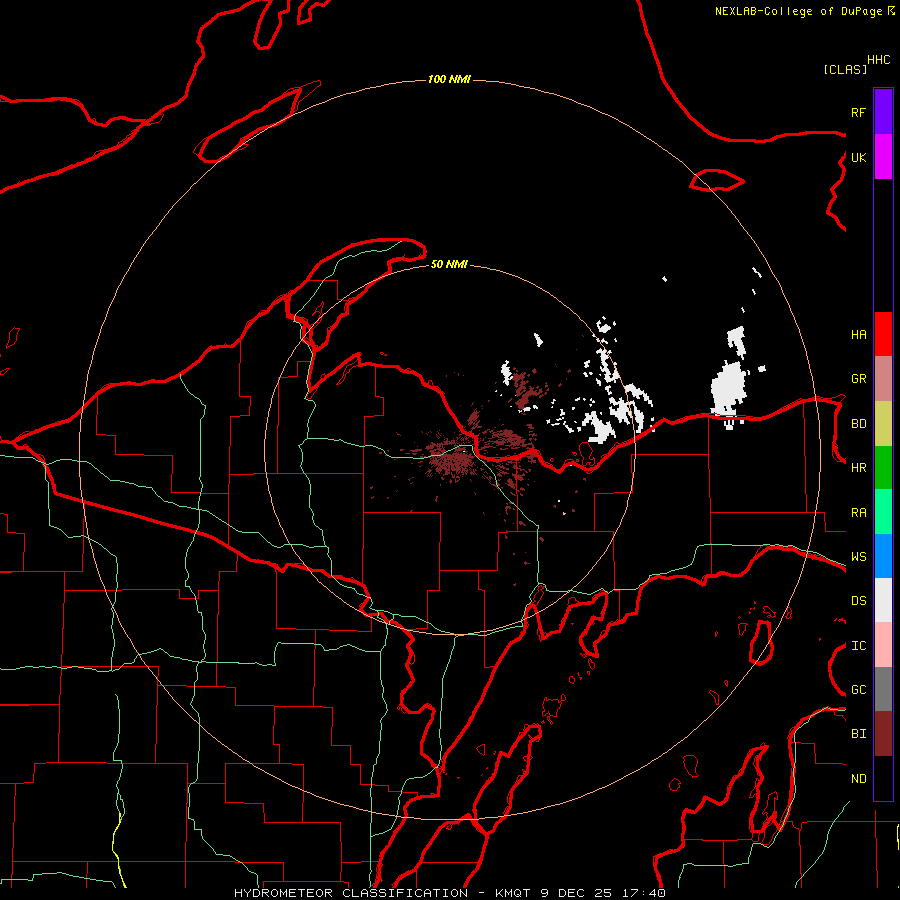The width and height of the screenshot is (900, 900).
Task: Click the Hydrometeor Classification KMQT timestamp caption
Action: pos(449,893)
